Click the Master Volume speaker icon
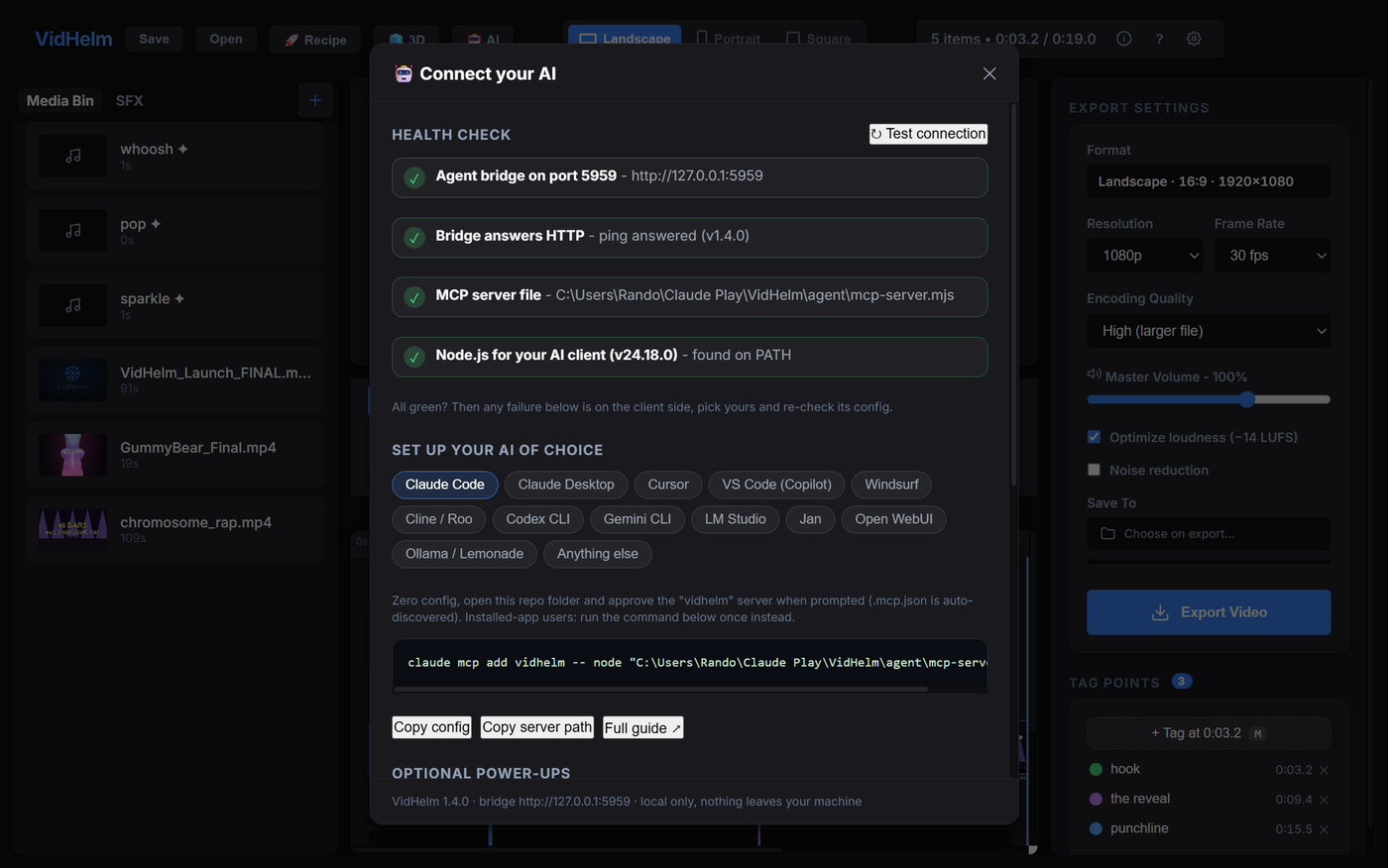 click(1094, 375)
